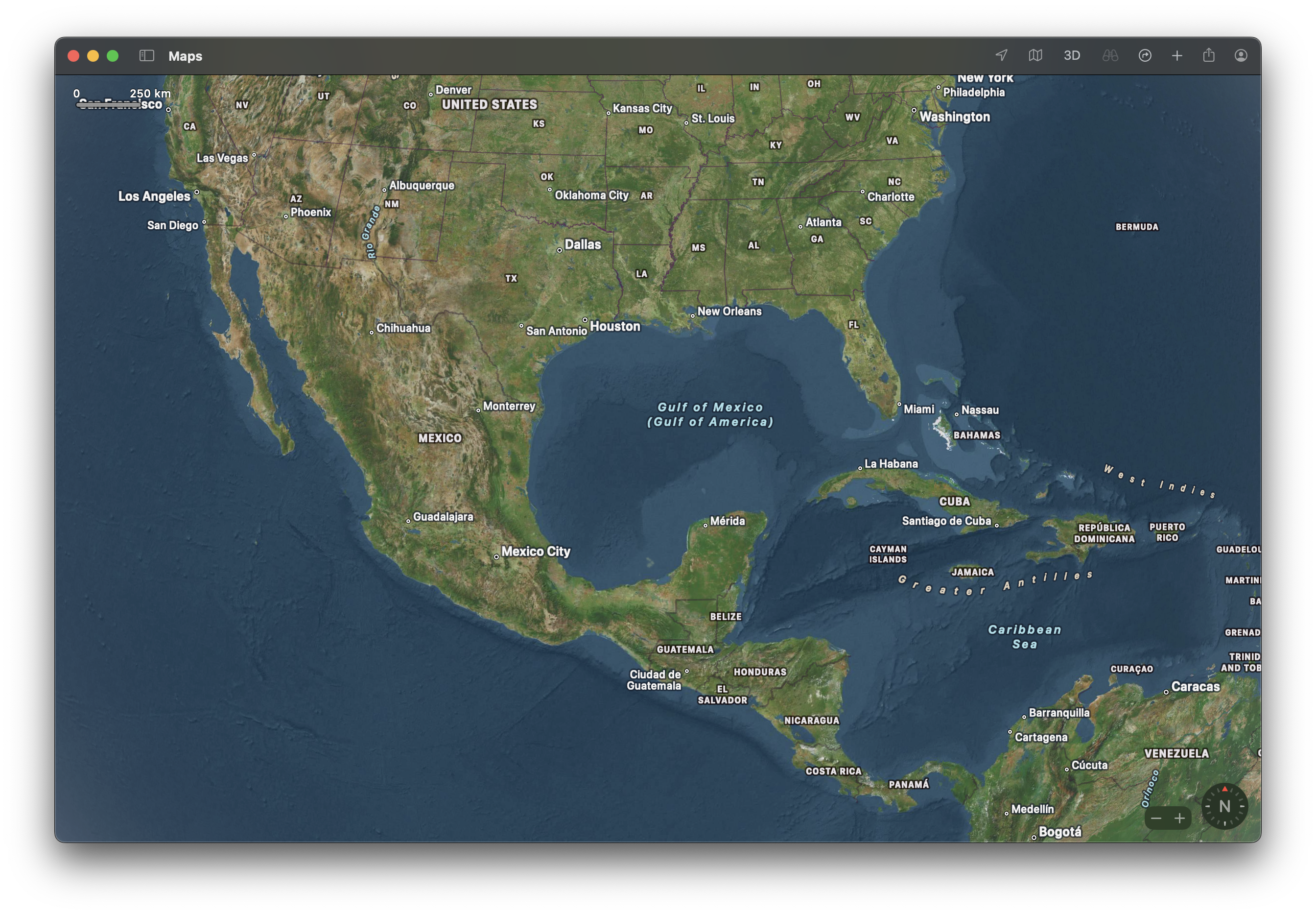Select the Cúcuta label
Screen dimensions: 1316x915
[x=1089, y=766]
